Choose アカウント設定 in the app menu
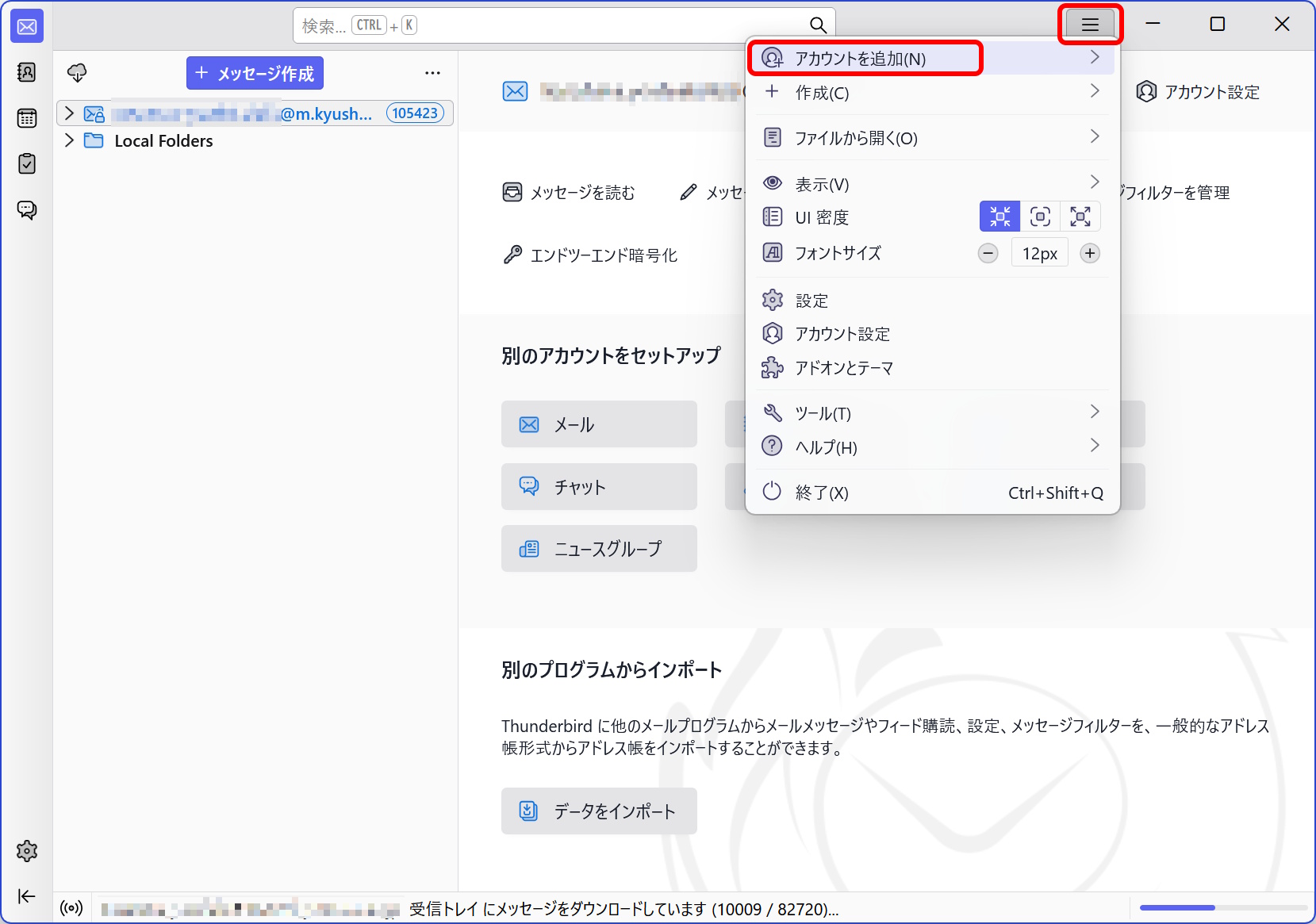 point(932,334)
